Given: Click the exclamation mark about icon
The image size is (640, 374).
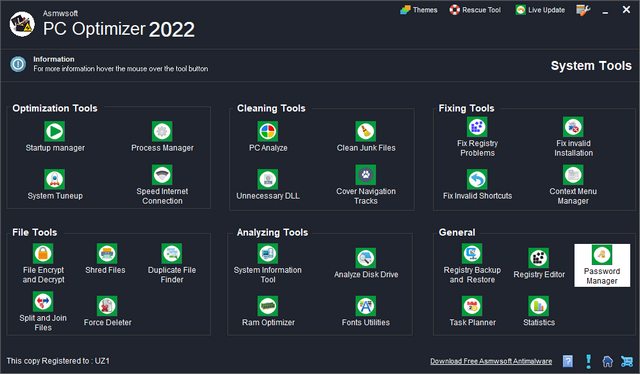Looking at the screenshot, I should pyautogui.click(x=588, y=361).
